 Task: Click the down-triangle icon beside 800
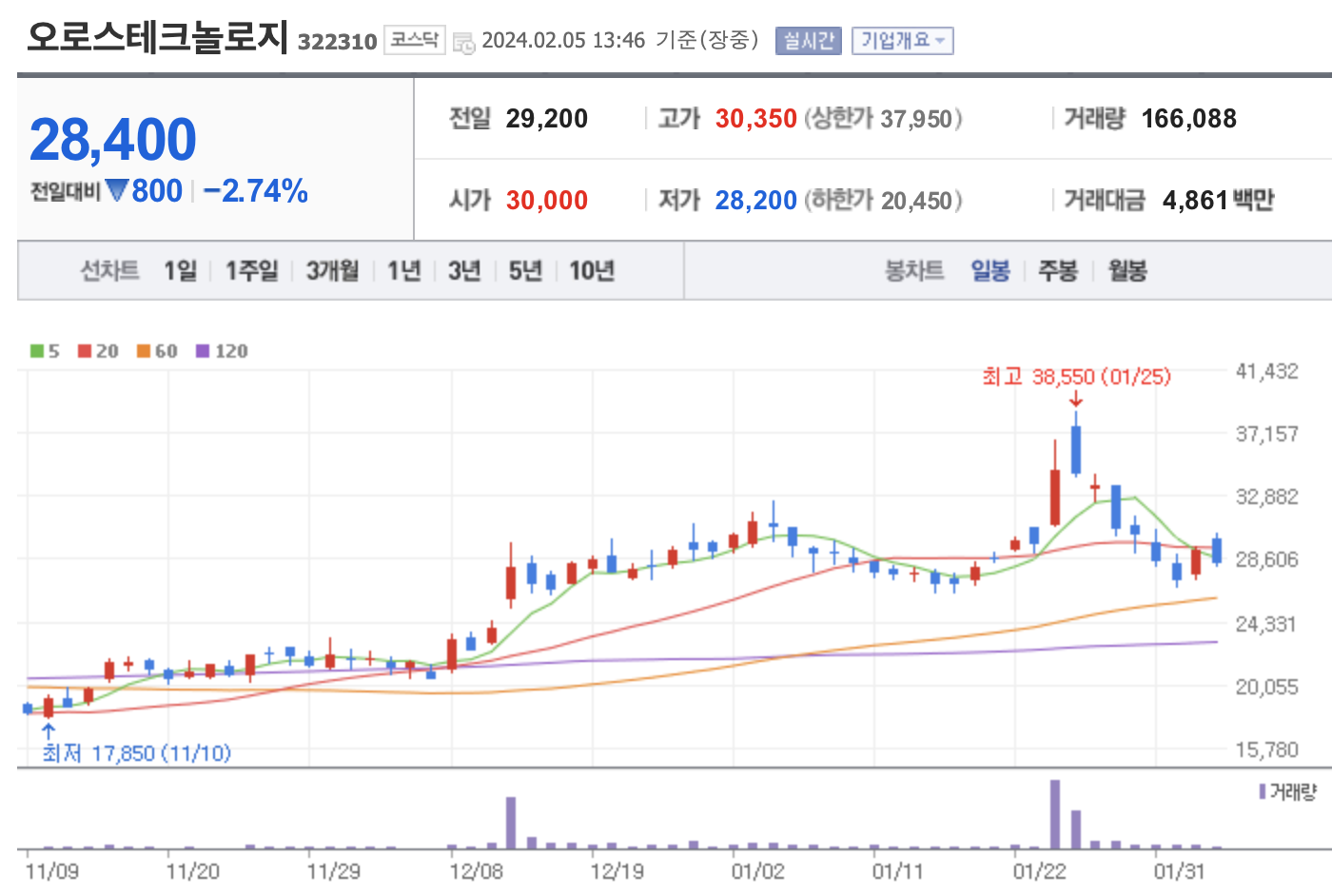pyautogui.click(x=117, y=190)
